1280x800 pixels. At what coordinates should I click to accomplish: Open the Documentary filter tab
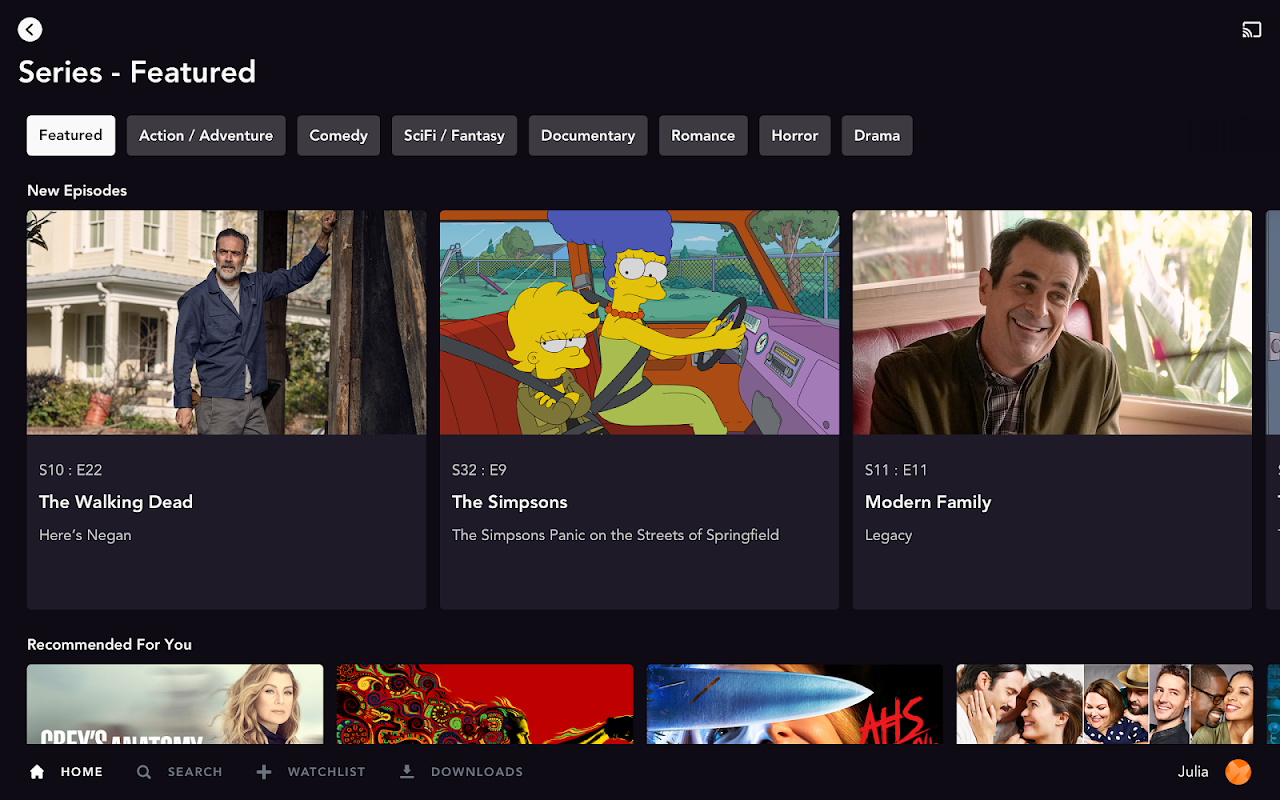(x=588, y=135)
